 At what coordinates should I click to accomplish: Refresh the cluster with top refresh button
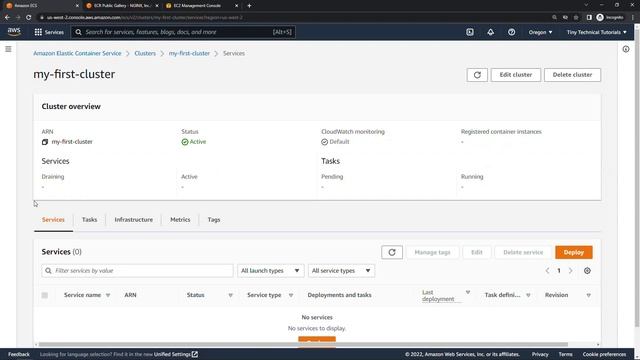477,75
